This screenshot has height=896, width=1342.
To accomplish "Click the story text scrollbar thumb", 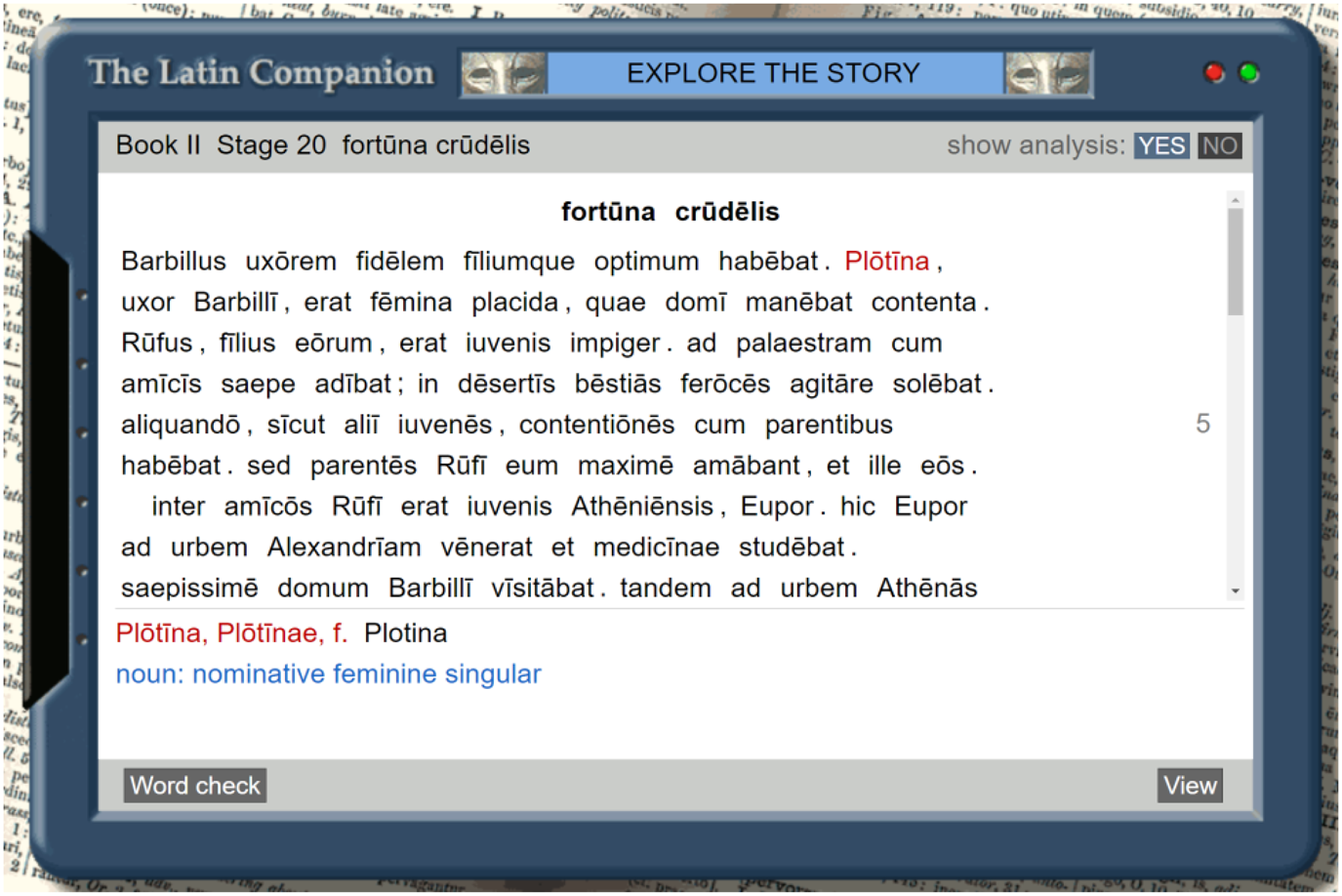I will tap(1235, 261).
